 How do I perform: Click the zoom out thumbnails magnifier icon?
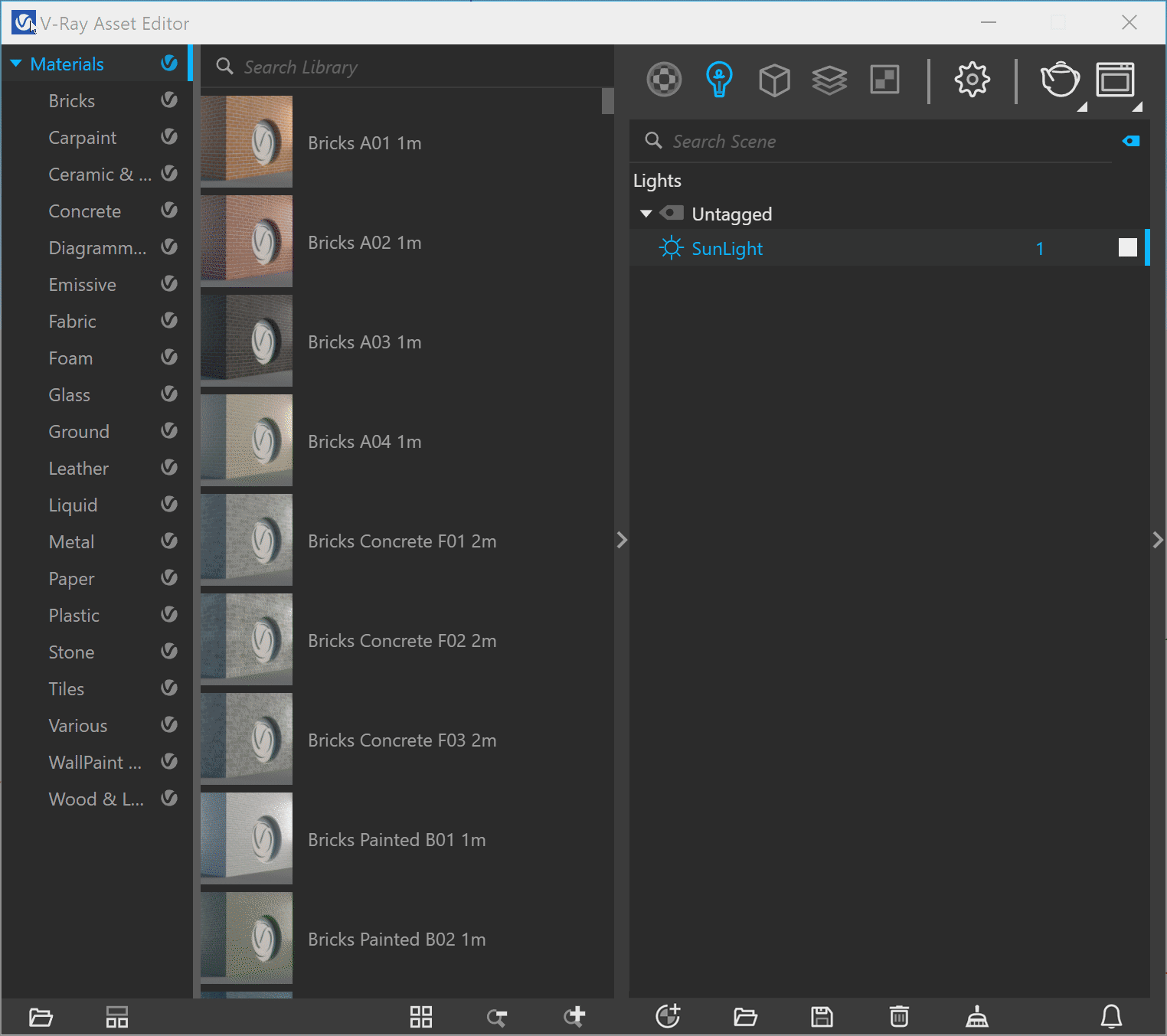[497, 1018]
